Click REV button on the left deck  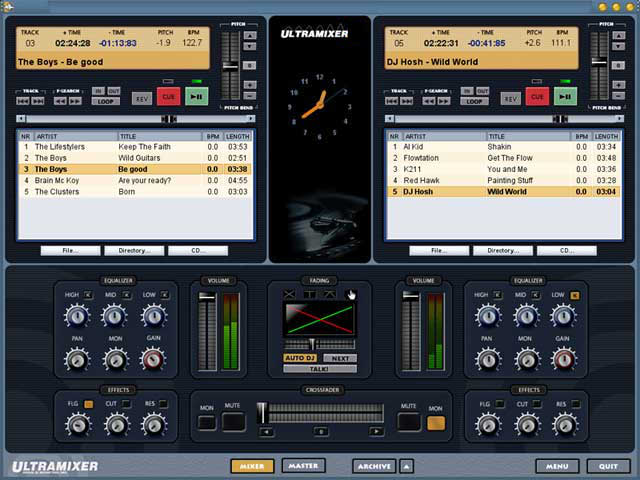tap(142, 98)
